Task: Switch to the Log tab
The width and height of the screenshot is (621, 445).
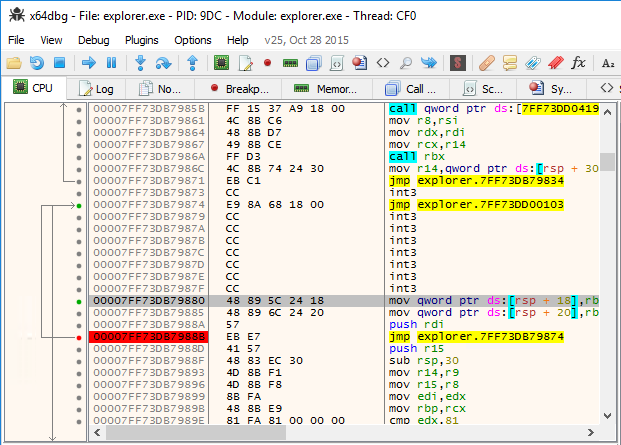Action: 96,89
